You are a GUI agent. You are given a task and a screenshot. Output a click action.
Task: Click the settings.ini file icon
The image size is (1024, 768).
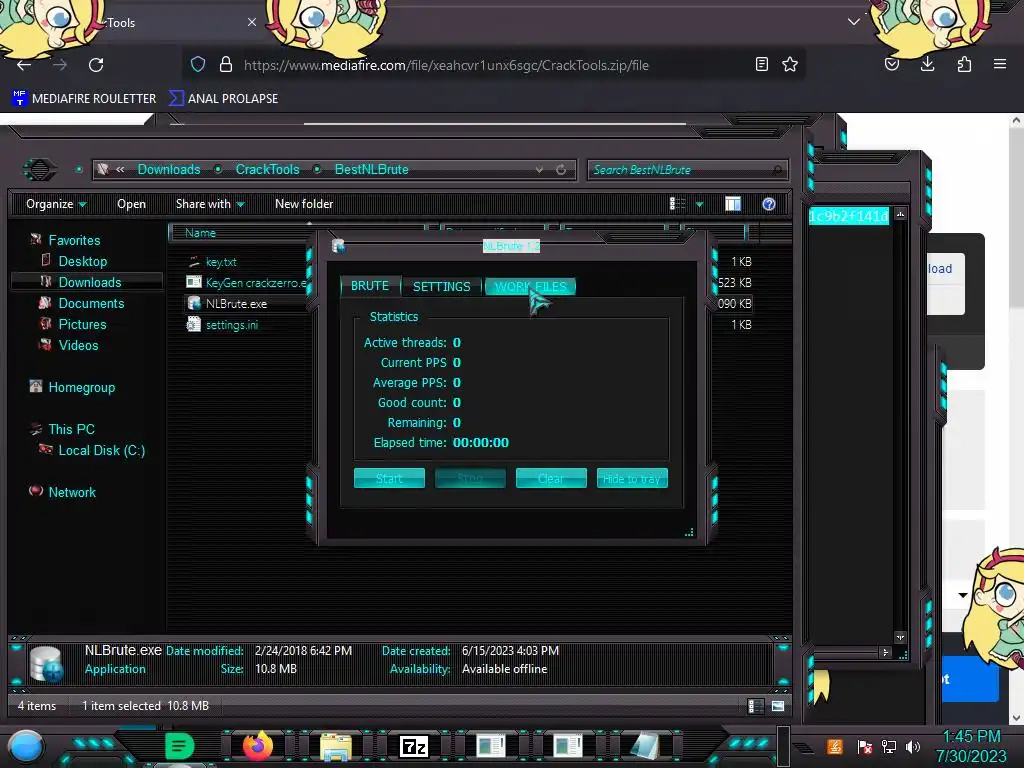[194, 325]
